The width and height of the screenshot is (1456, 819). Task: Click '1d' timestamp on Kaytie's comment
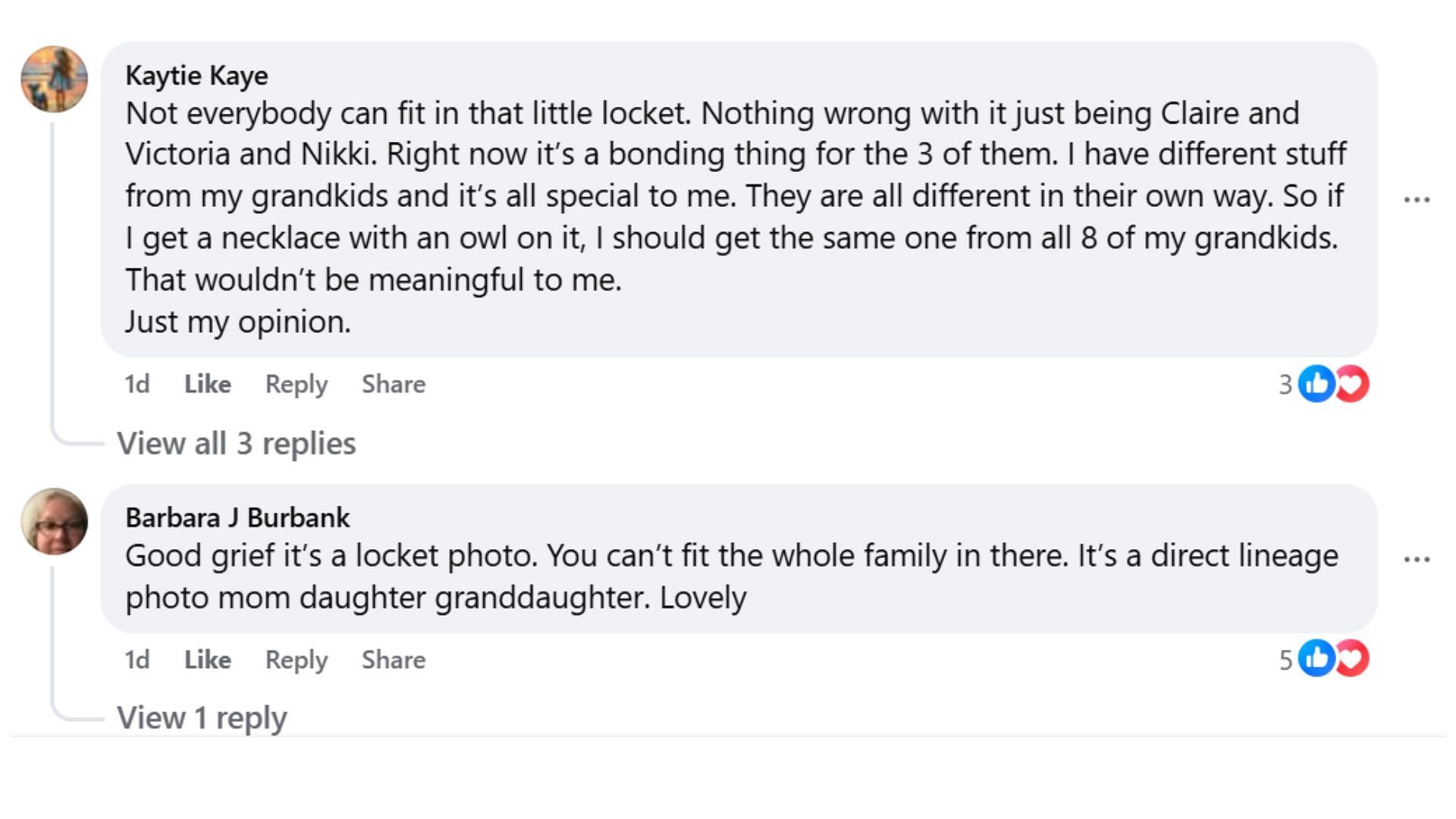tap(137, 384)
